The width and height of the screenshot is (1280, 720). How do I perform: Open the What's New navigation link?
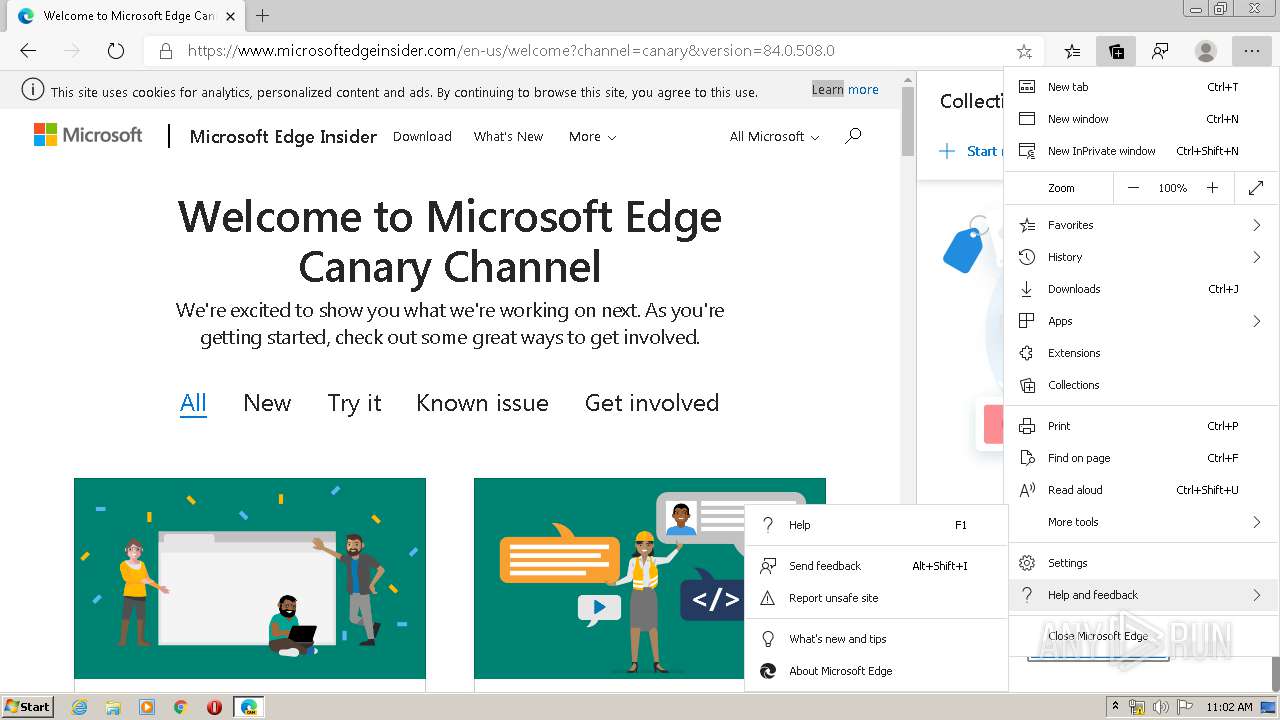pos(509,136)
